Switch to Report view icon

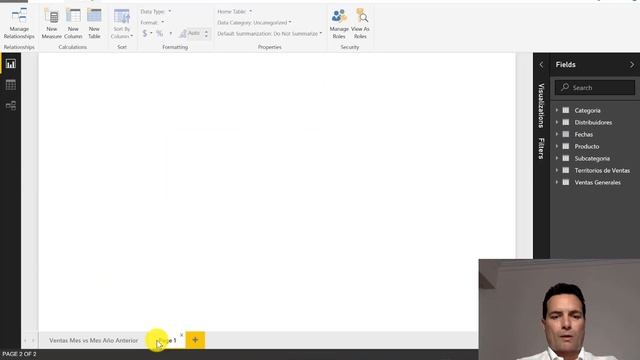point(11,64)
